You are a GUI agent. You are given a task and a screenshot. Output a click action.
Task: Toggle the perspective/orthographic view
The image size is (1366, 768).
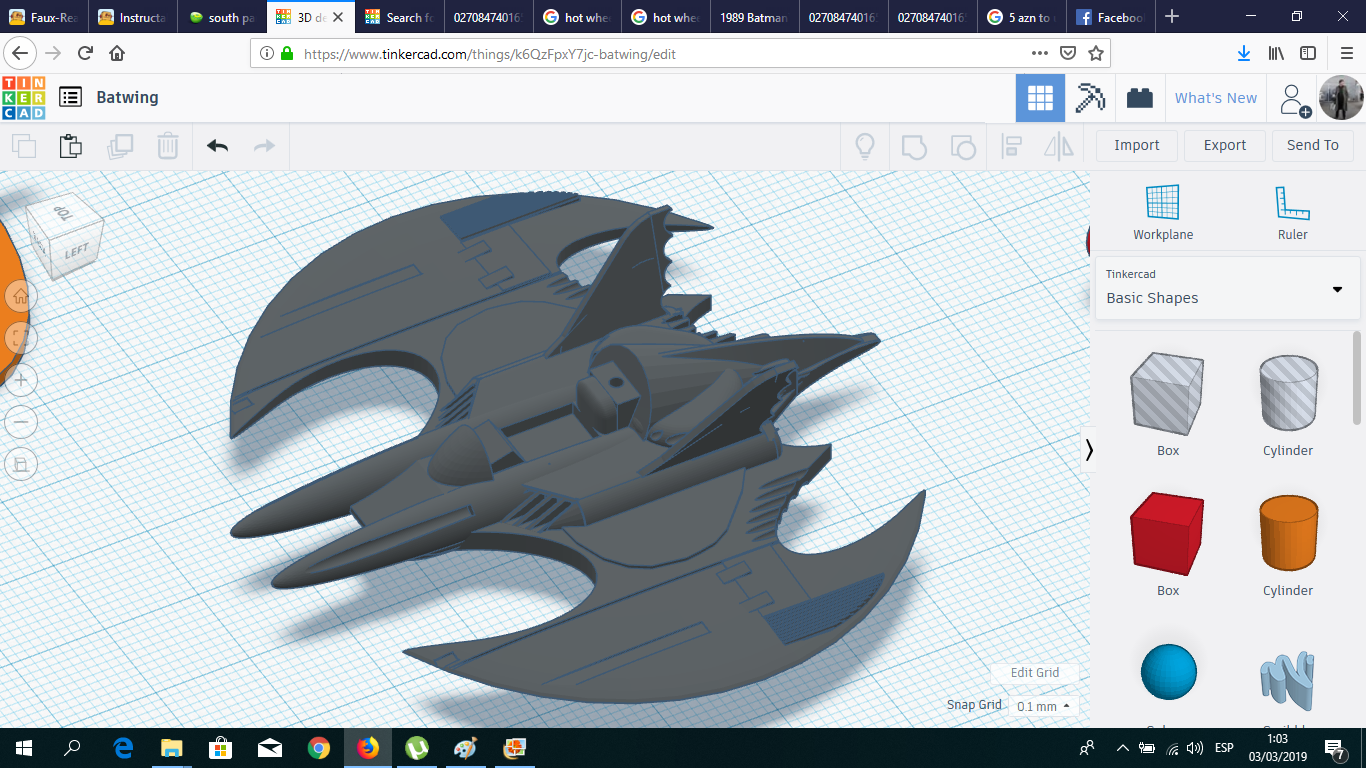[21, 464]
